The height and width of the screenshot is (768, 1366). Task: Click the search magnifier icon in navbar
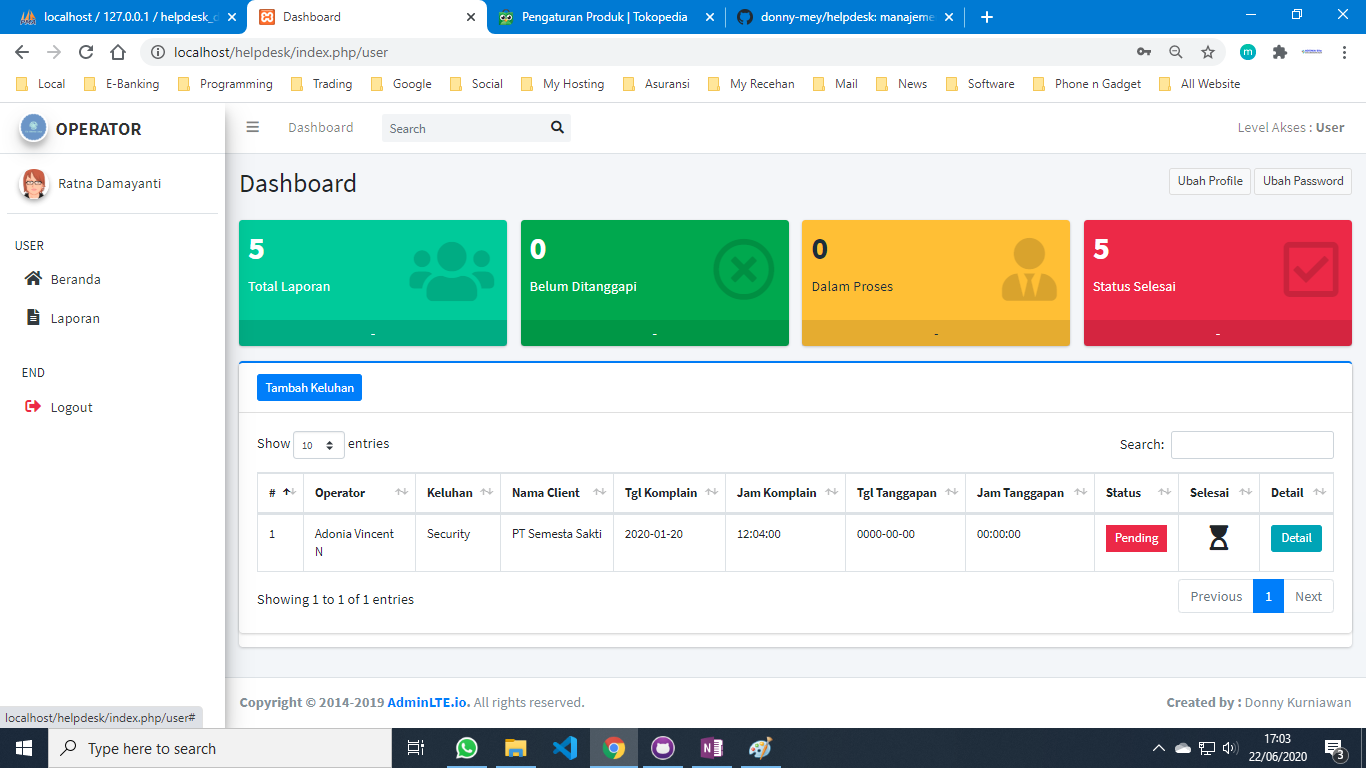point(557,128)
